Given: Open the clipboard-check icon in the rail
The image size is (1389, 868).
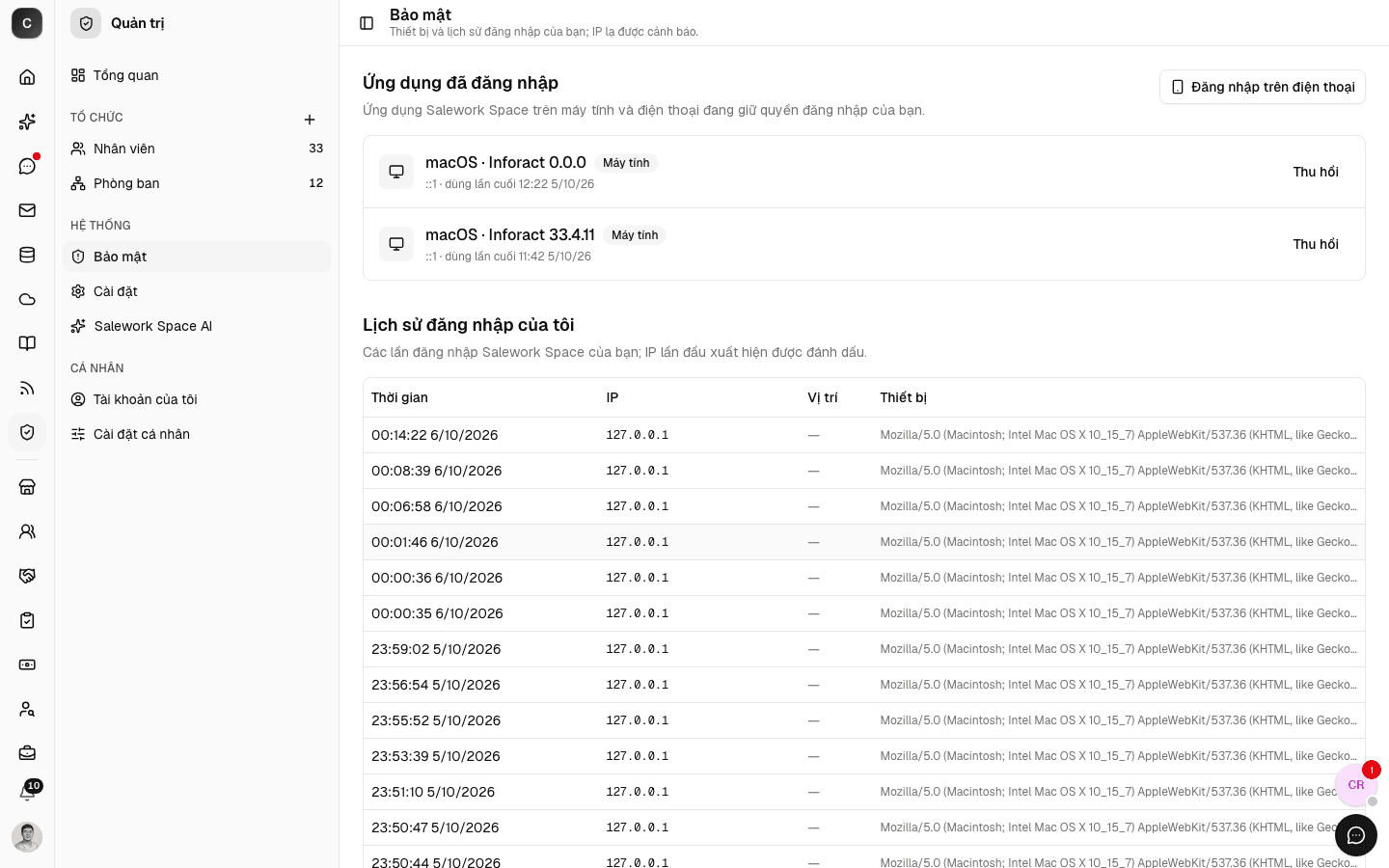Looking at the screenshot, I should click(x=27, y=620).
